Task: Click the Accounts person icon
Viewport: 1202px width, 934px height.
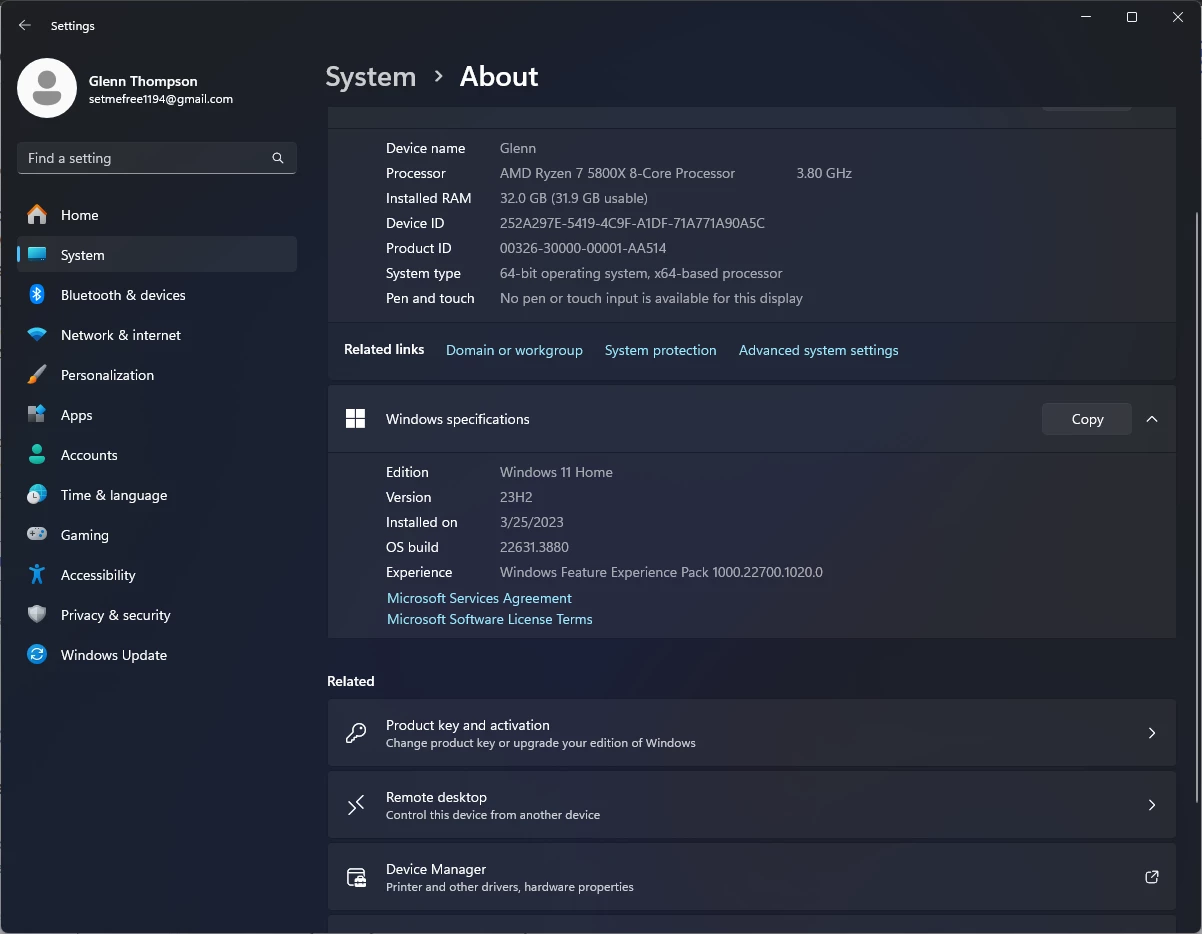Action: [37, 455]
